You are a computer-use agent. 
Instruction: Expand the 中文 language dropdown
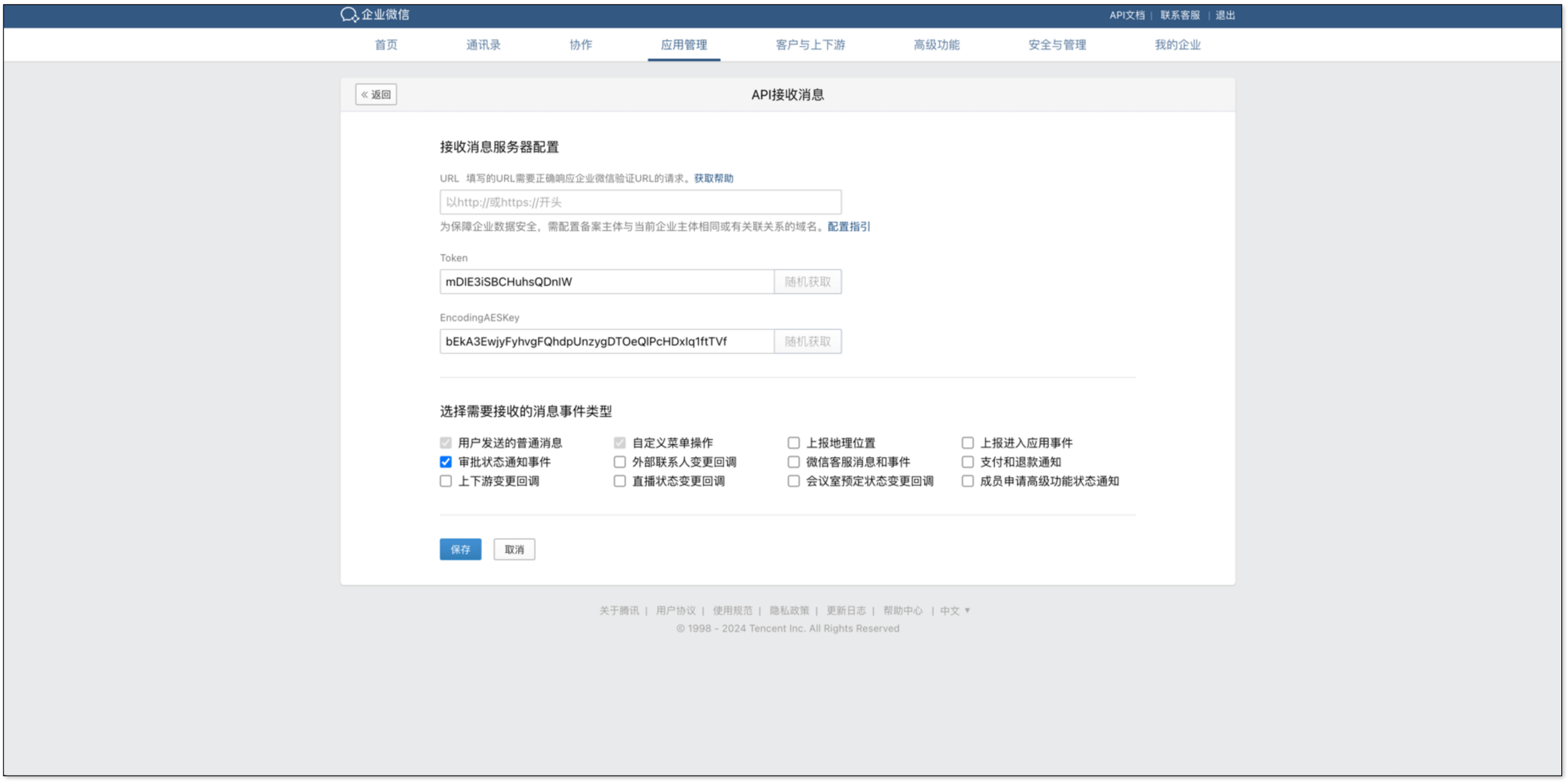click(955, 610)
